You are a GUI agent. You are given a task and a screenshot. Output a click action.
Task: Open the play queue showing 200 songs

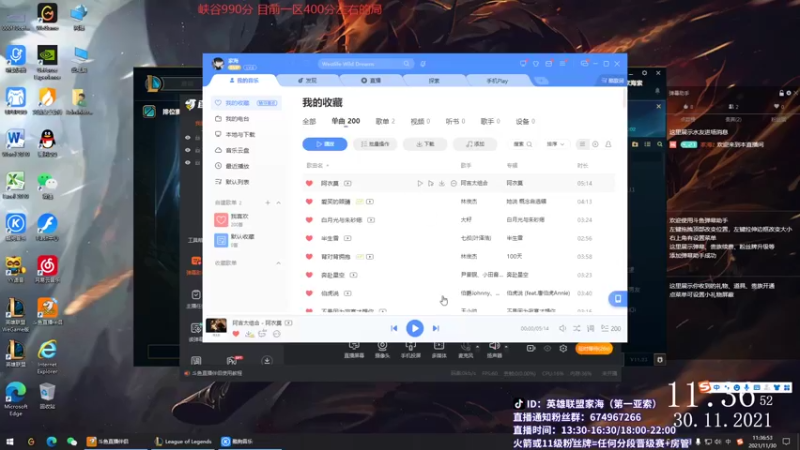[x=611, y=329]
